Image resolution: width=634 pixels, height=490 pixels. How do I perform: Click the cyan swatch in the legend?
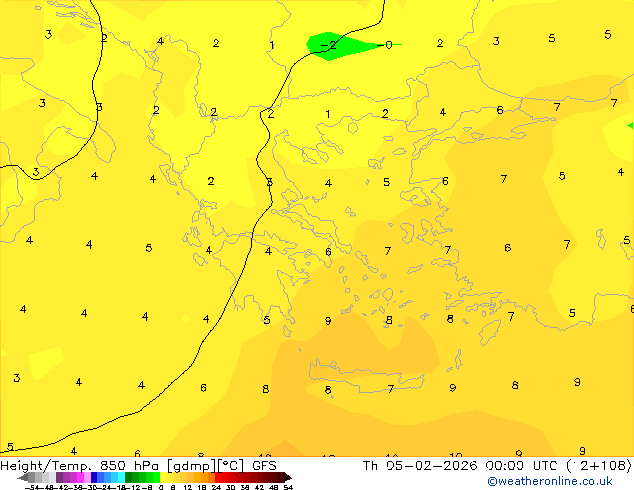pyautogui.click(x=122, y=477)
